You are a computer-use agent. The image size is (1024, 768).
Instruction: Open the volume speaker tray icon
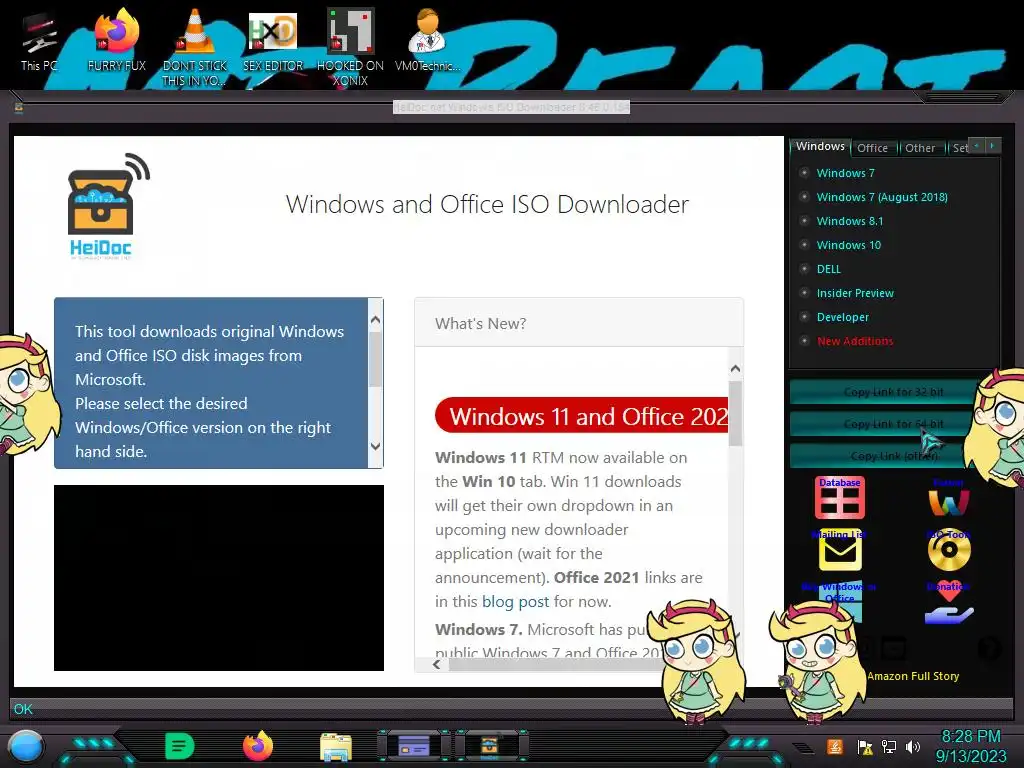(x=913, y=746)
